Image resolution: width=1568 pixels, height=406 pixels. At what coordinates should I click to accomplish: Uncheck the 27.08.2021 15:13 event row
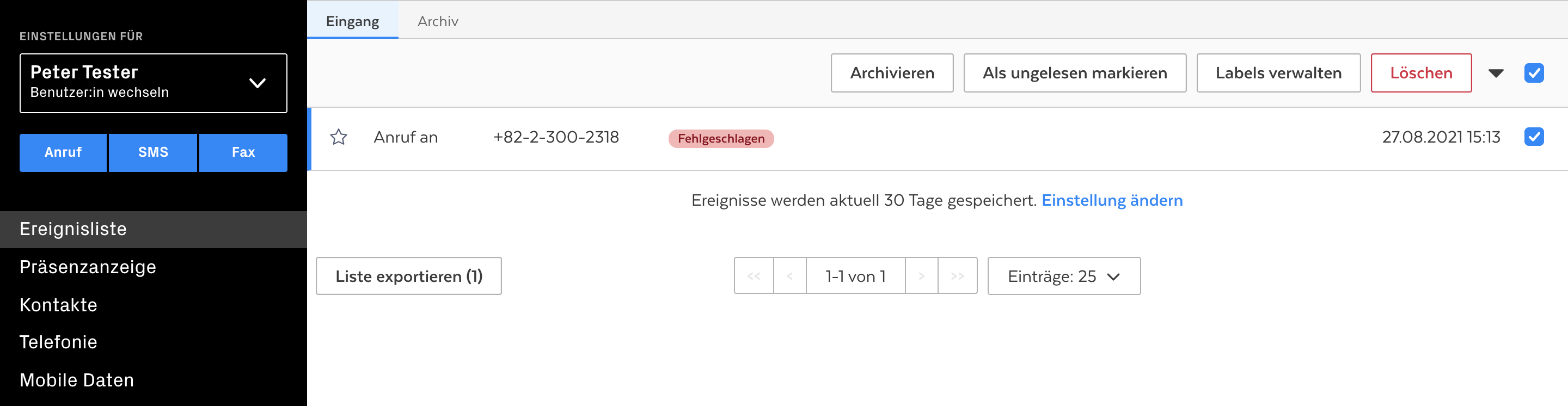(1533, 137)
